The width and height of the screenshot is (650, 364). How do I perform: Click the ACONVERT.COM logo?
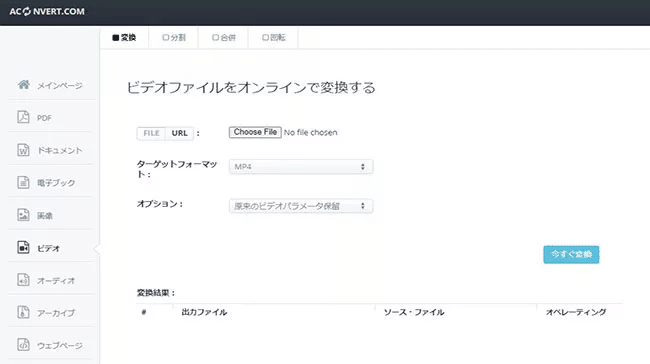click(x=47, y=12)
